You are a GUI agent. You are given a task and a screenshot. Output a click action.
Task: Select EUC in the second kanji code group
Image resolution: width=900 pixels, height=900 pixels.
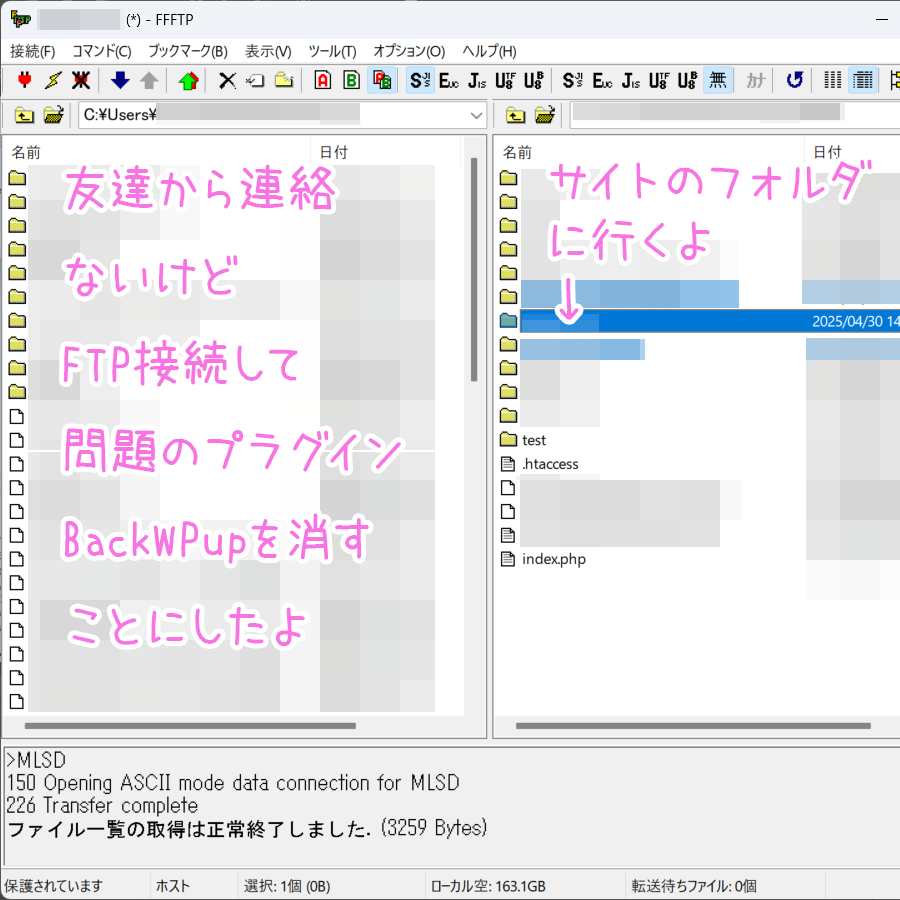(x=602, y=80)
